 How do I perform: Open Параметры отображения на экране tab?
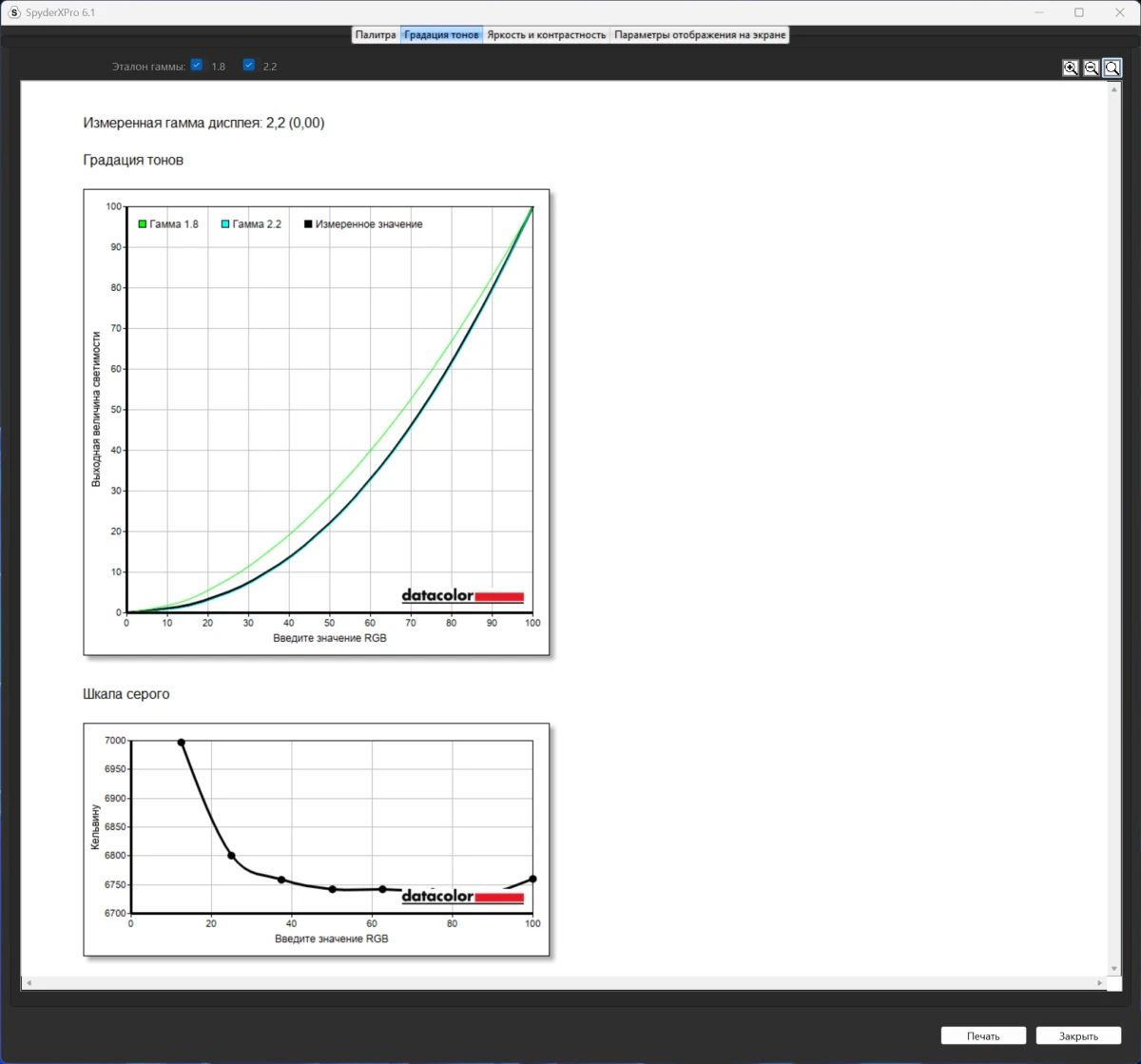click(x=700, y=35)
